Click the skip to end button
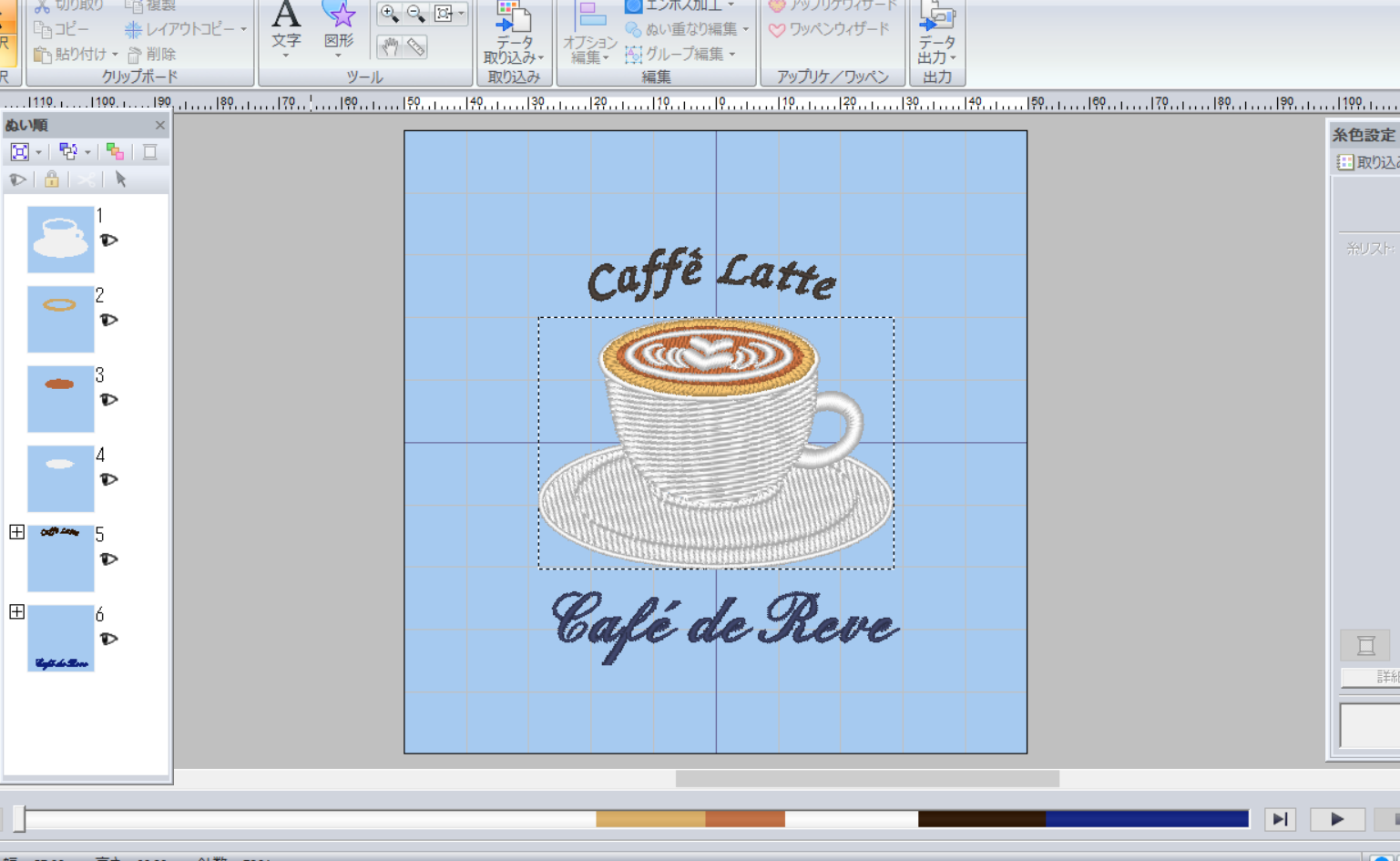1400x861 pixels. point(1280,819)
